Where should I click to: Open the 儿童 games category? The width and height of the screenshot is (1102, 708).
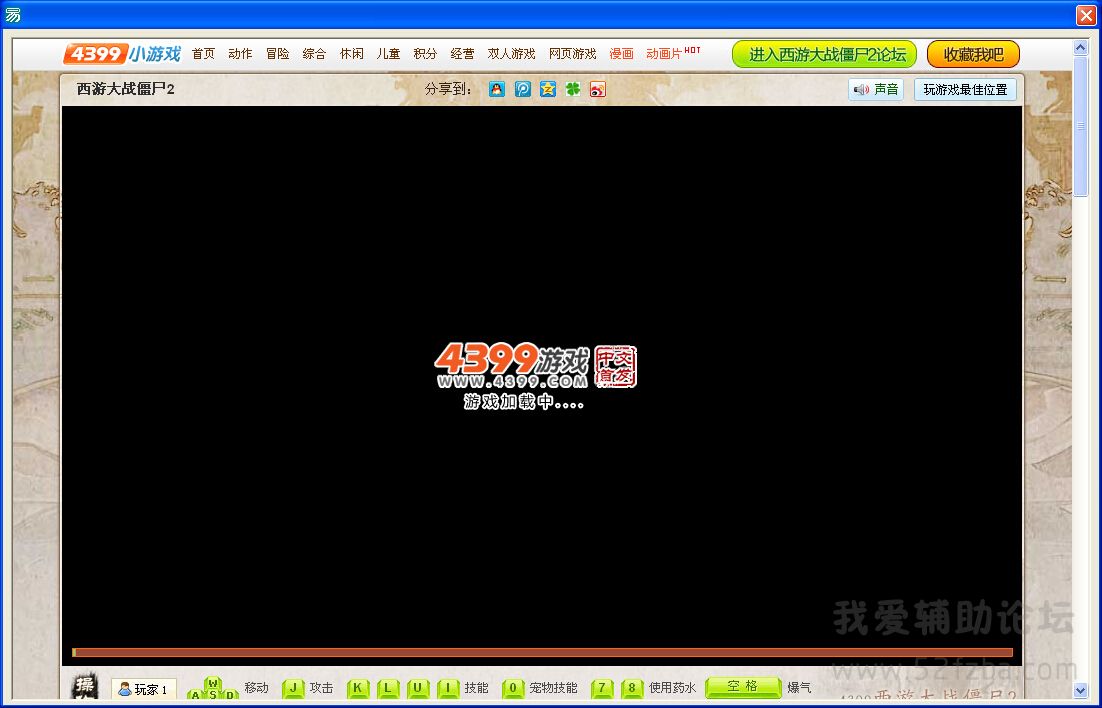(388, 53)
